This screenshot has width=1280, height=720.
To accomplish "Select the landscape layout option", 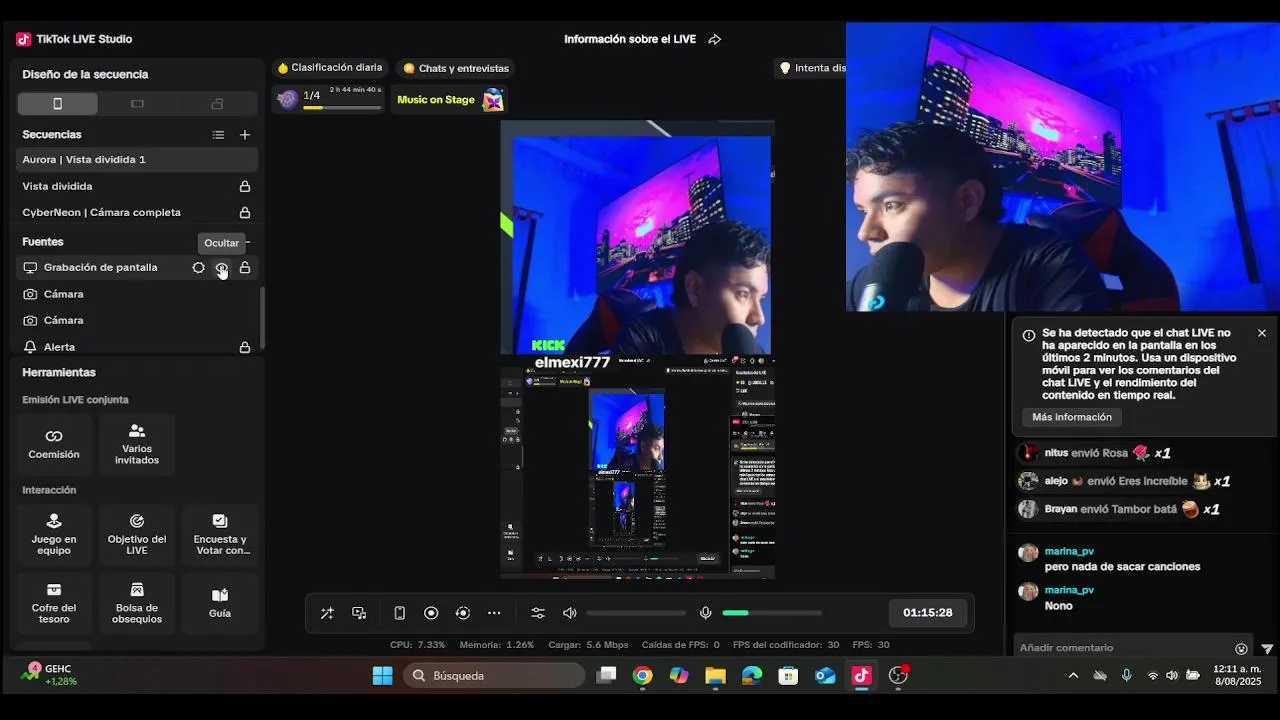I will click(x=137, y=104).
